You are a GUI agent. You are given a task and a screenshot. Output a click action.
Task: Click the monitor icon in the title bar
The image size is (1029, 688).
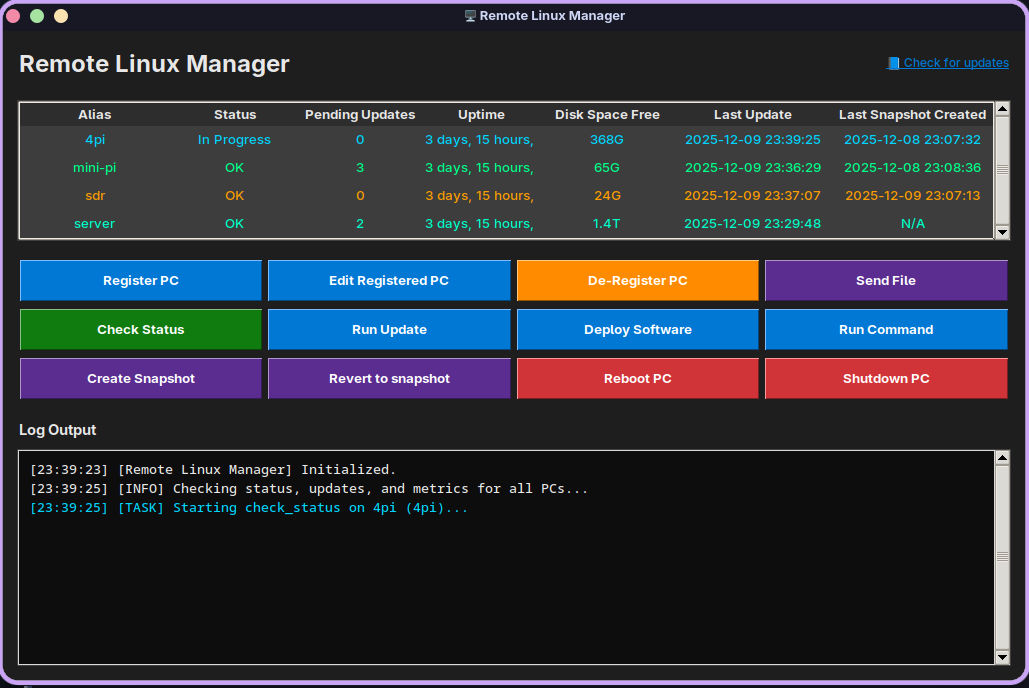pyautogui.click(x=470, y=15)
